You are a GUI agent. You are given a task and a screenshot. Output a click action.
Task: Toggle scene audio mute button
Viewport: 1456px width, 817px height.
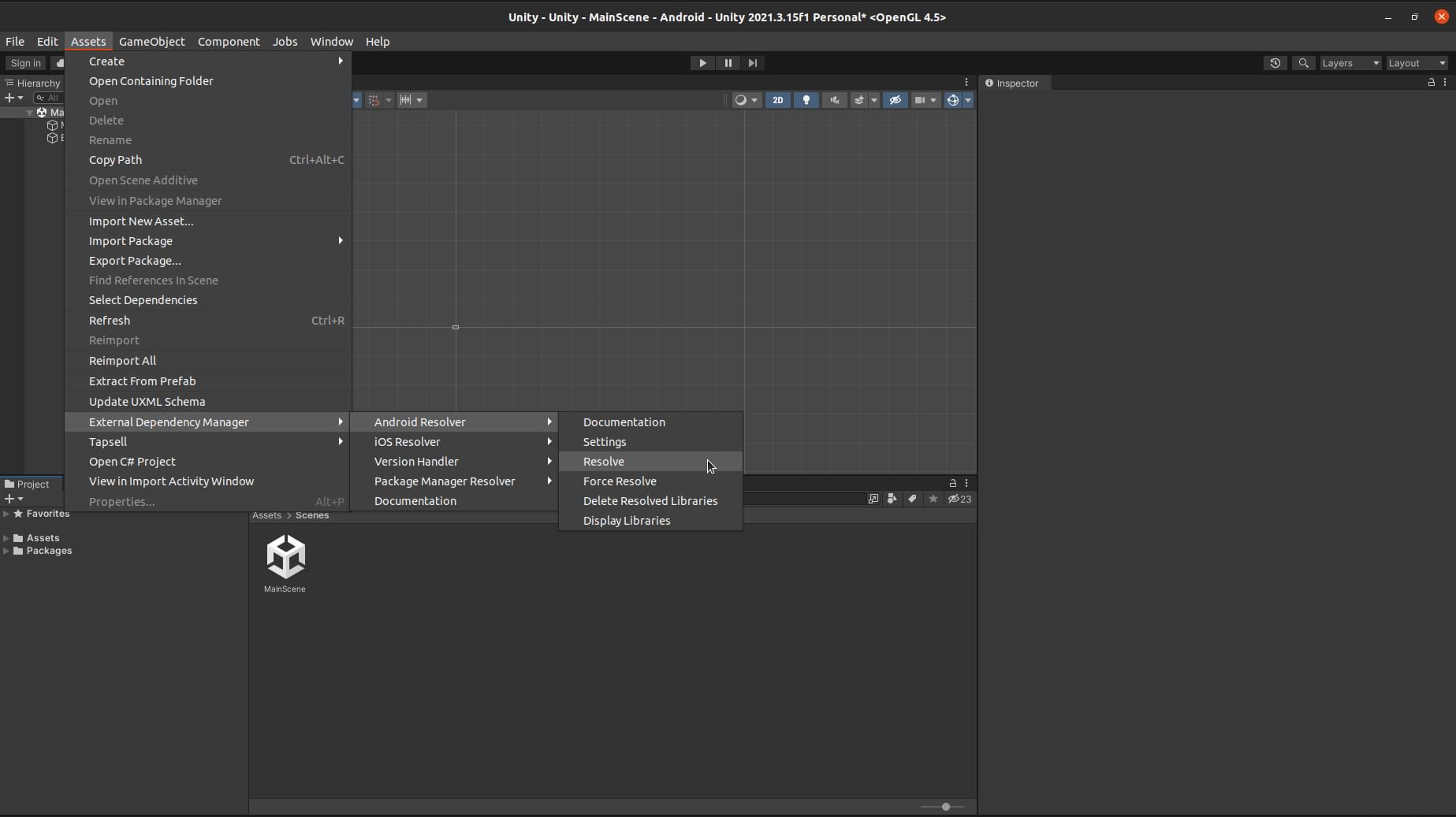click(x=834, y=100)
